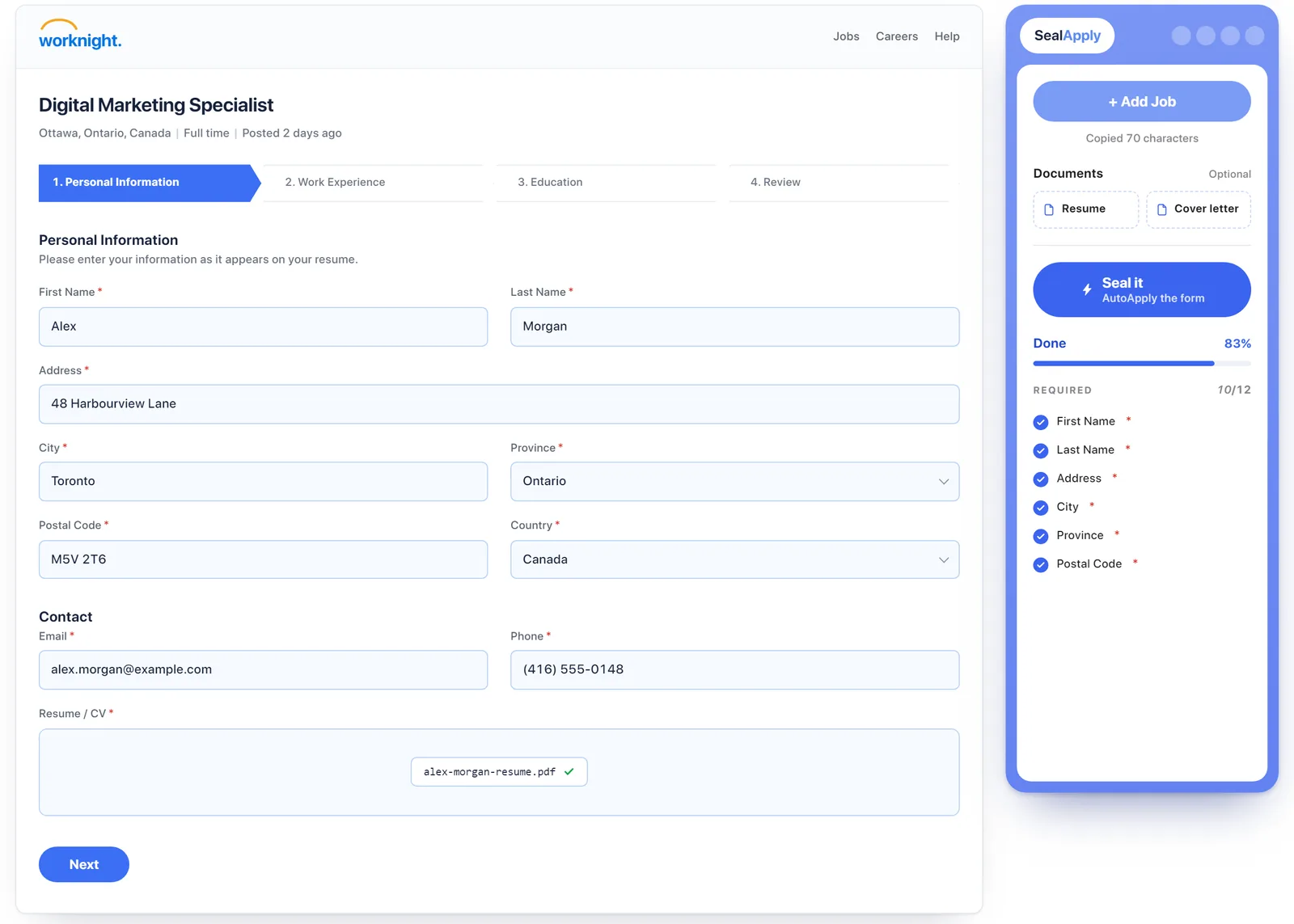This screenshot has height=924, width=1294.
Task: Open the Help navigation link
Action: coord(947,36)
